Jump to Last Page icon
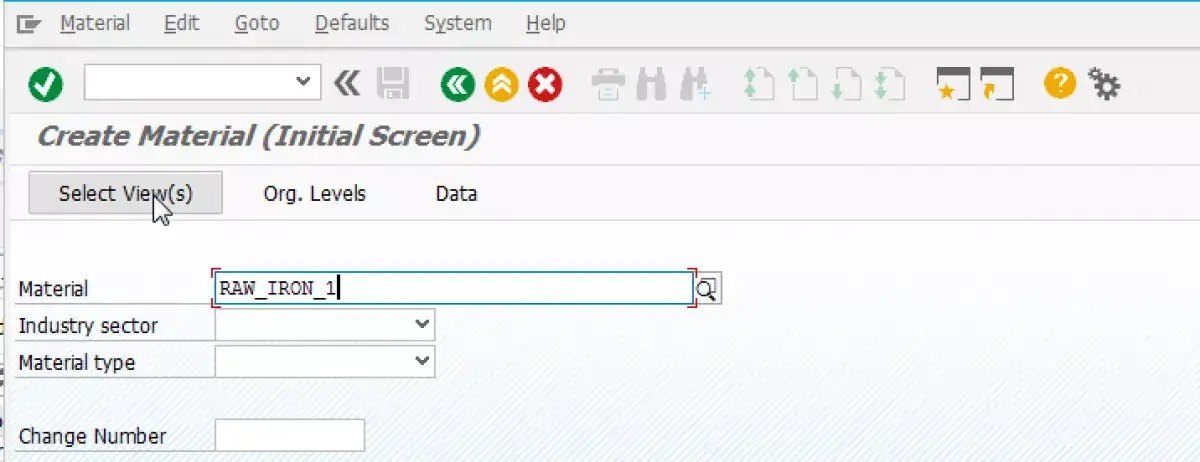Screen dimensions: 1200x462 [x=890, y=84]
